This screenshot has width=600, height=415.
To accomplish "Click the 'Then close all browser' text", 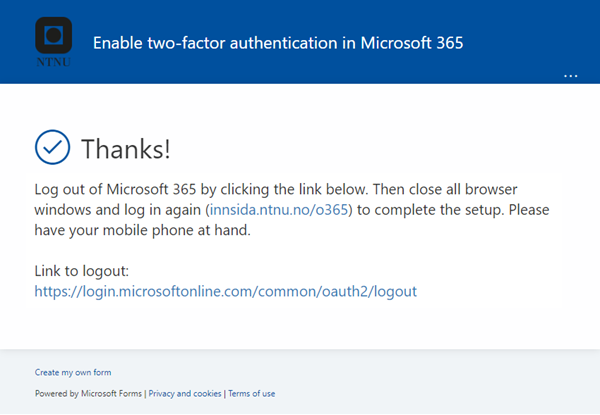I will click(445, 189).
